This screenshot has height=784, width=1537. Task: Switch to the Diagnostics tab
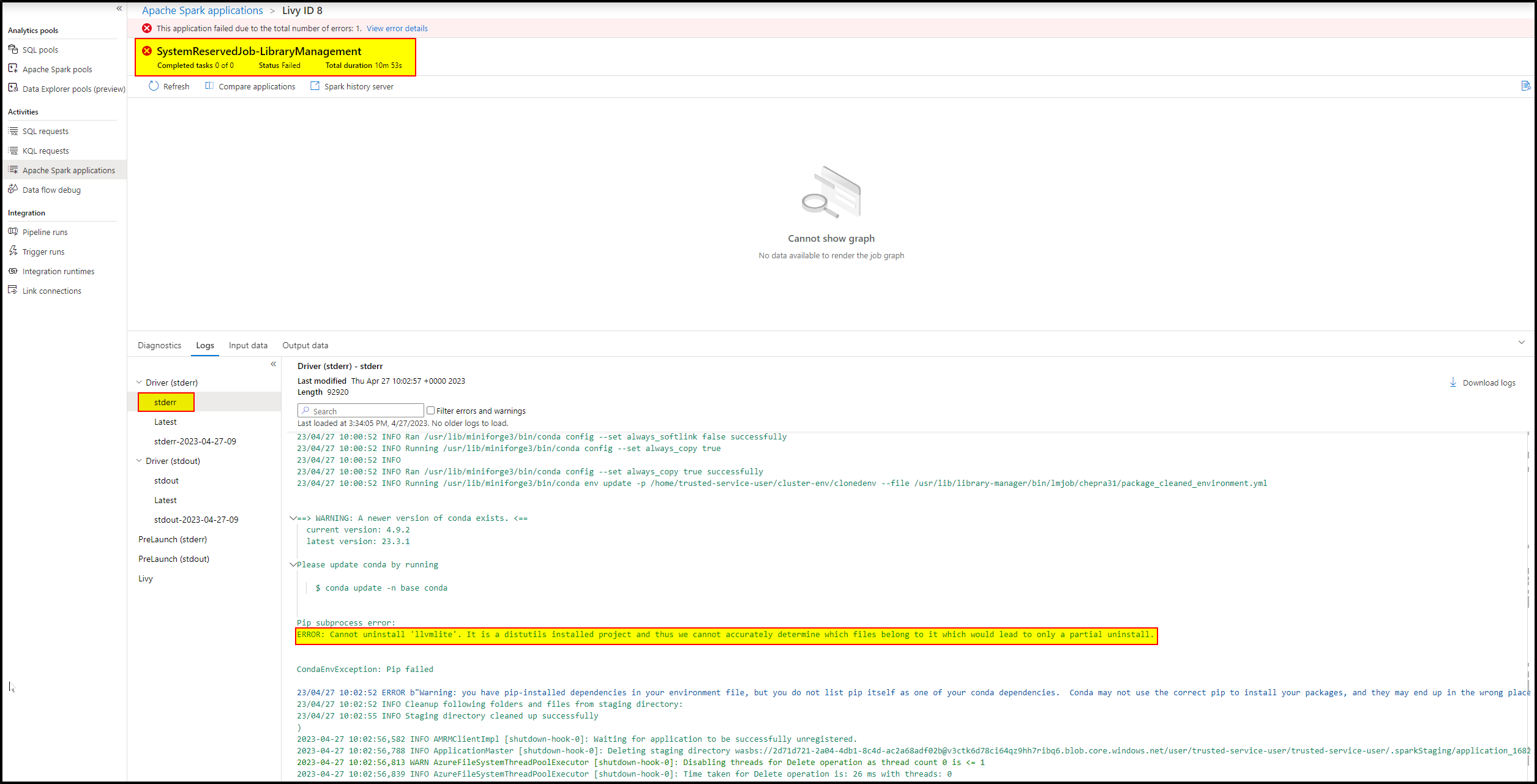[x=159, y=346]
